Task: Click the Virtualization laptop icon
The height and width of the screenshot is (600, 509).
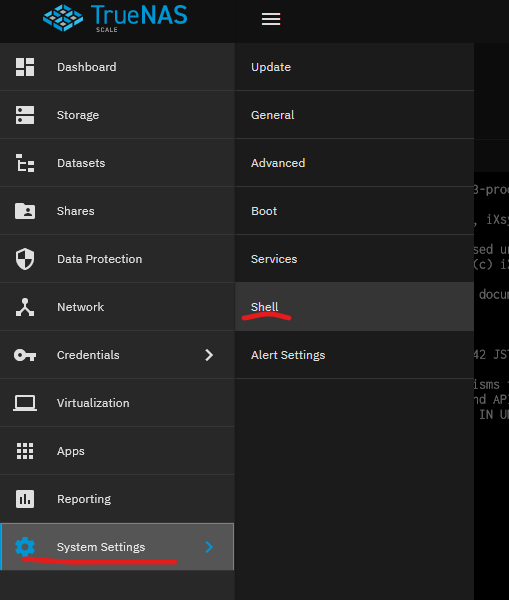Action: [x=25, y=403]
